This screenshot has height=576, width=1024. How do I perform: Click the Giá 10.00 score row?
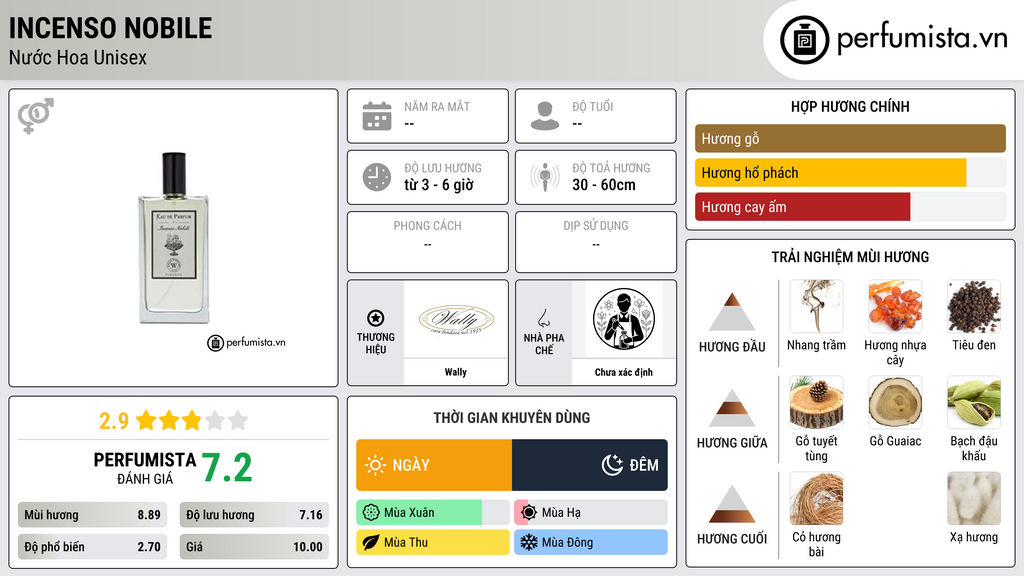254,547
